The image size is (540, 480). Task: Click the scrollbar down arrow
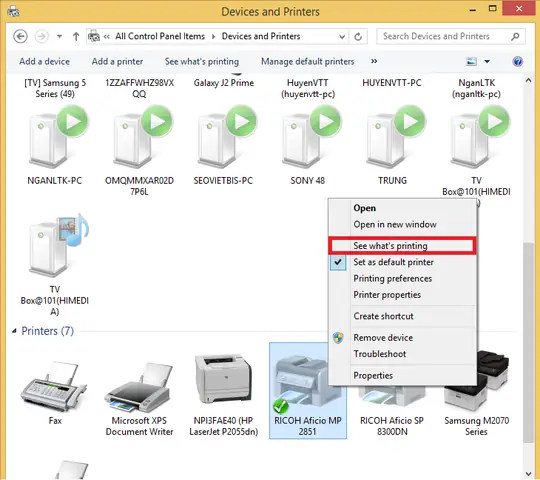528,474
